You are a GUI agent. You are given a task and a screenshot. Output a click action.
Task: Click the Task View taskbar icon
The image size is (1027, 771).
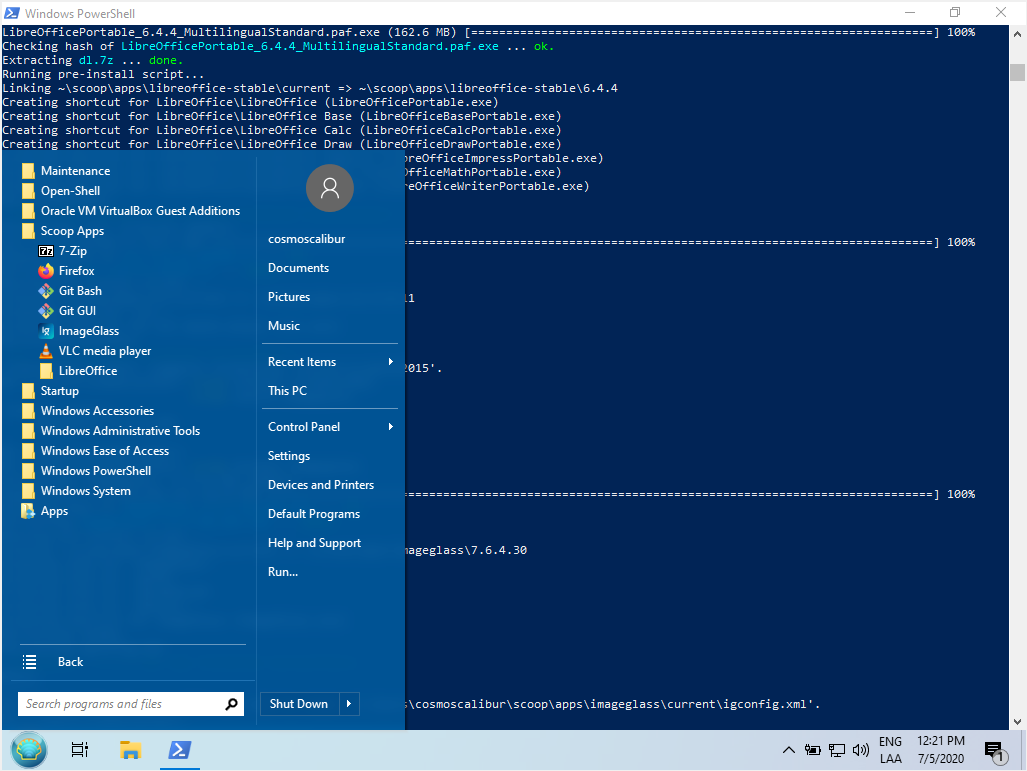[80, 750]
